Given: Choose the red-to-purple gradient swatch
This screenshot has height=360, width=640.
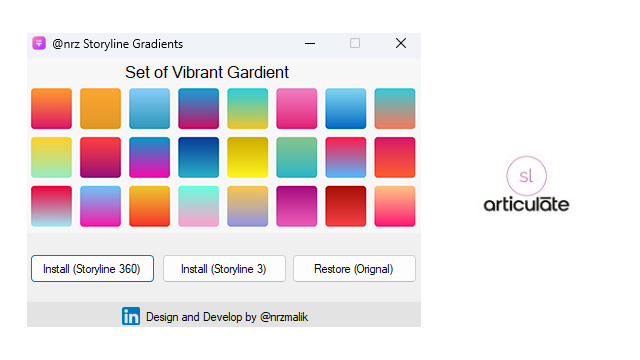Looking at the screenshot, I should click(100, 158).
